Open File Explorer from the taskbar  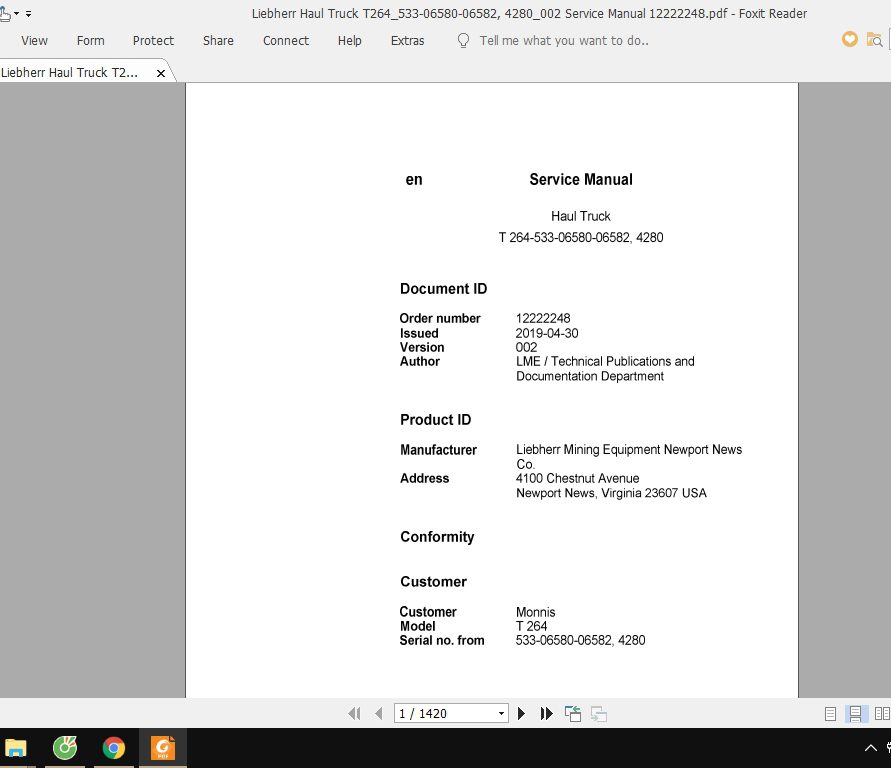[16, 748]
